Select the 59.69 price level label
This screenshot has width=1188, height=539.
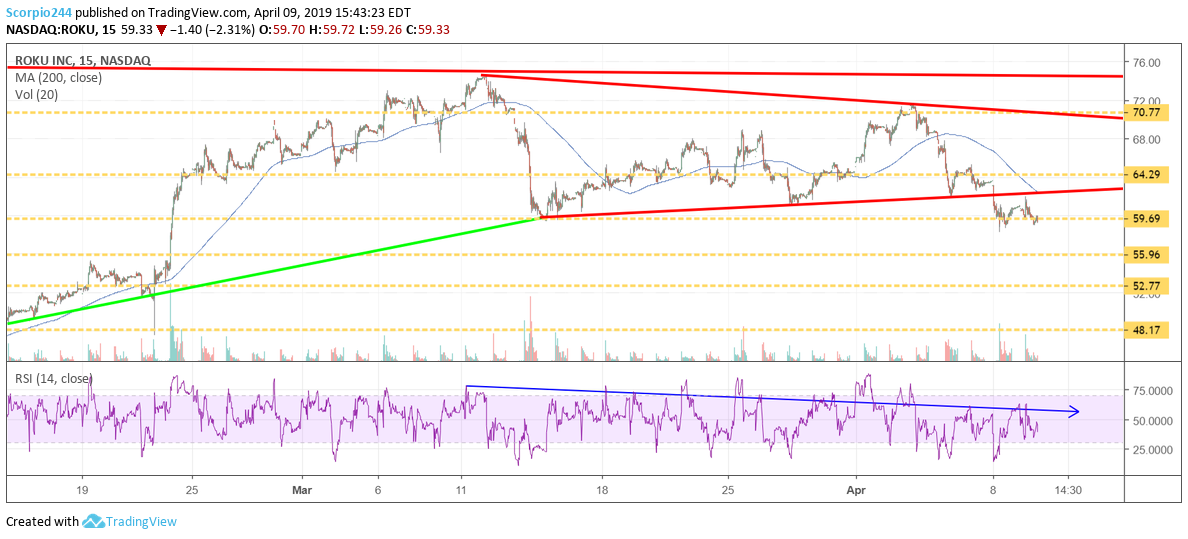point(1146,218)
